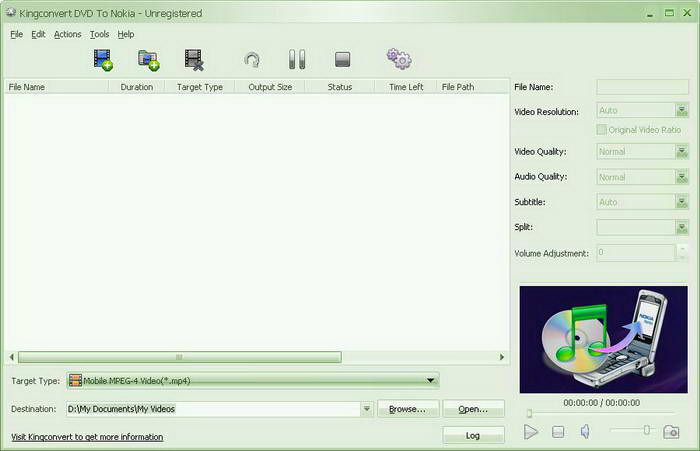Open the Destination path dropdown arrow
Screen dimensions: 700x451
(x=367, y=409)
